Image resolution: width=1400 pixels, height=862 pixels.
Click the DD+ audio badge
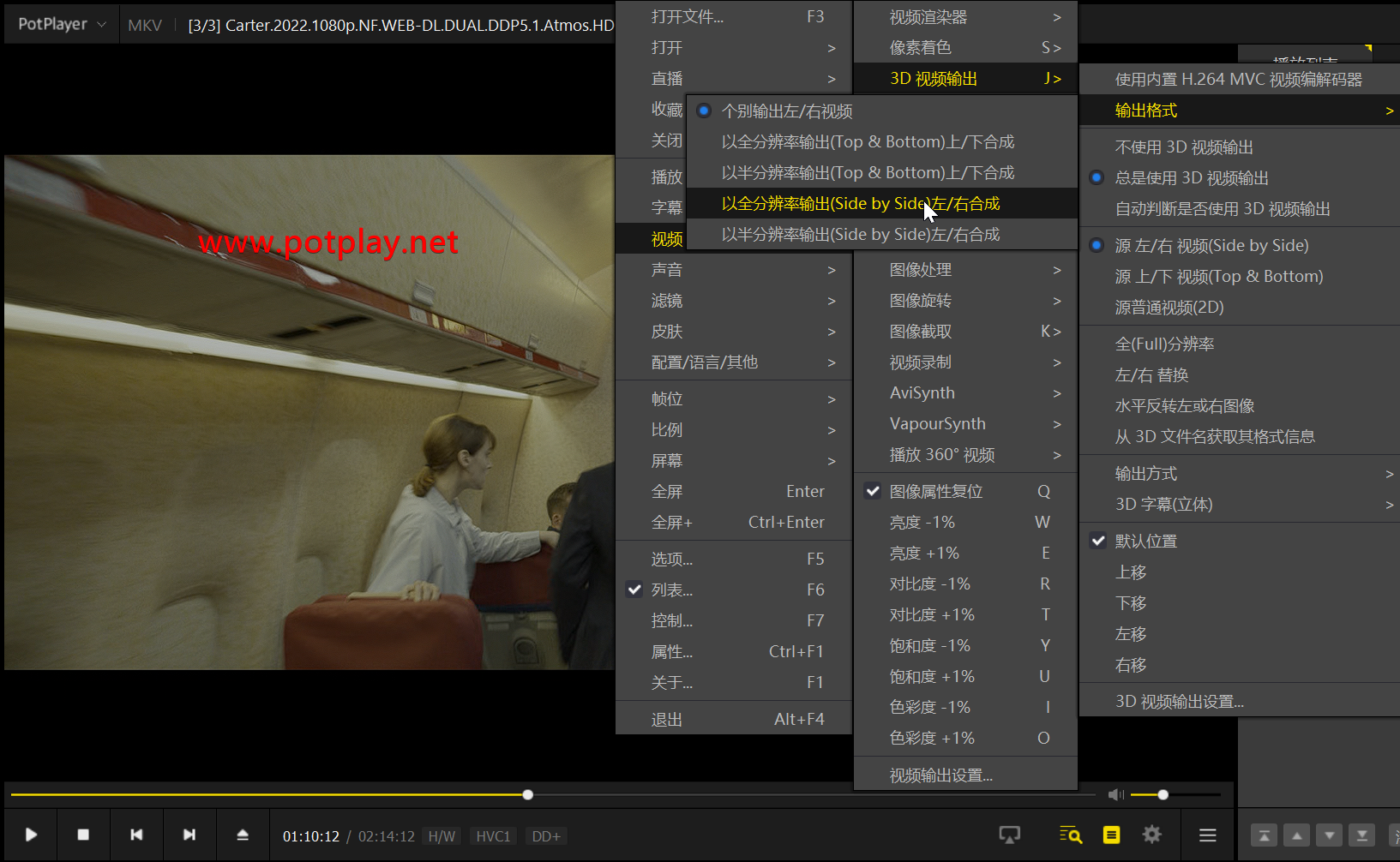click(x=546, y=836)
